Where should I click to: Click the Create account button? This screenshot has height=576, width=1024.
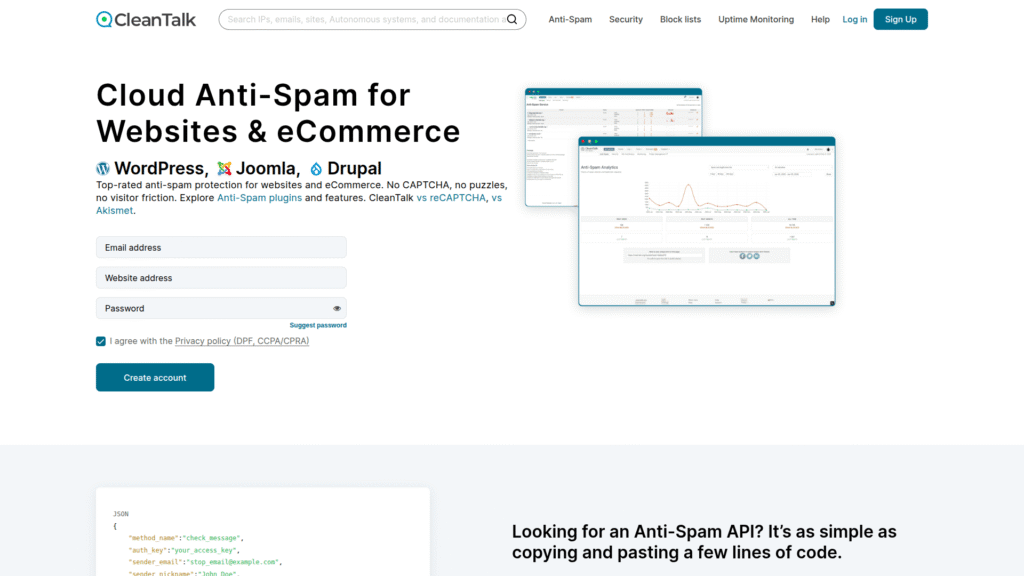tap(155, 377)
